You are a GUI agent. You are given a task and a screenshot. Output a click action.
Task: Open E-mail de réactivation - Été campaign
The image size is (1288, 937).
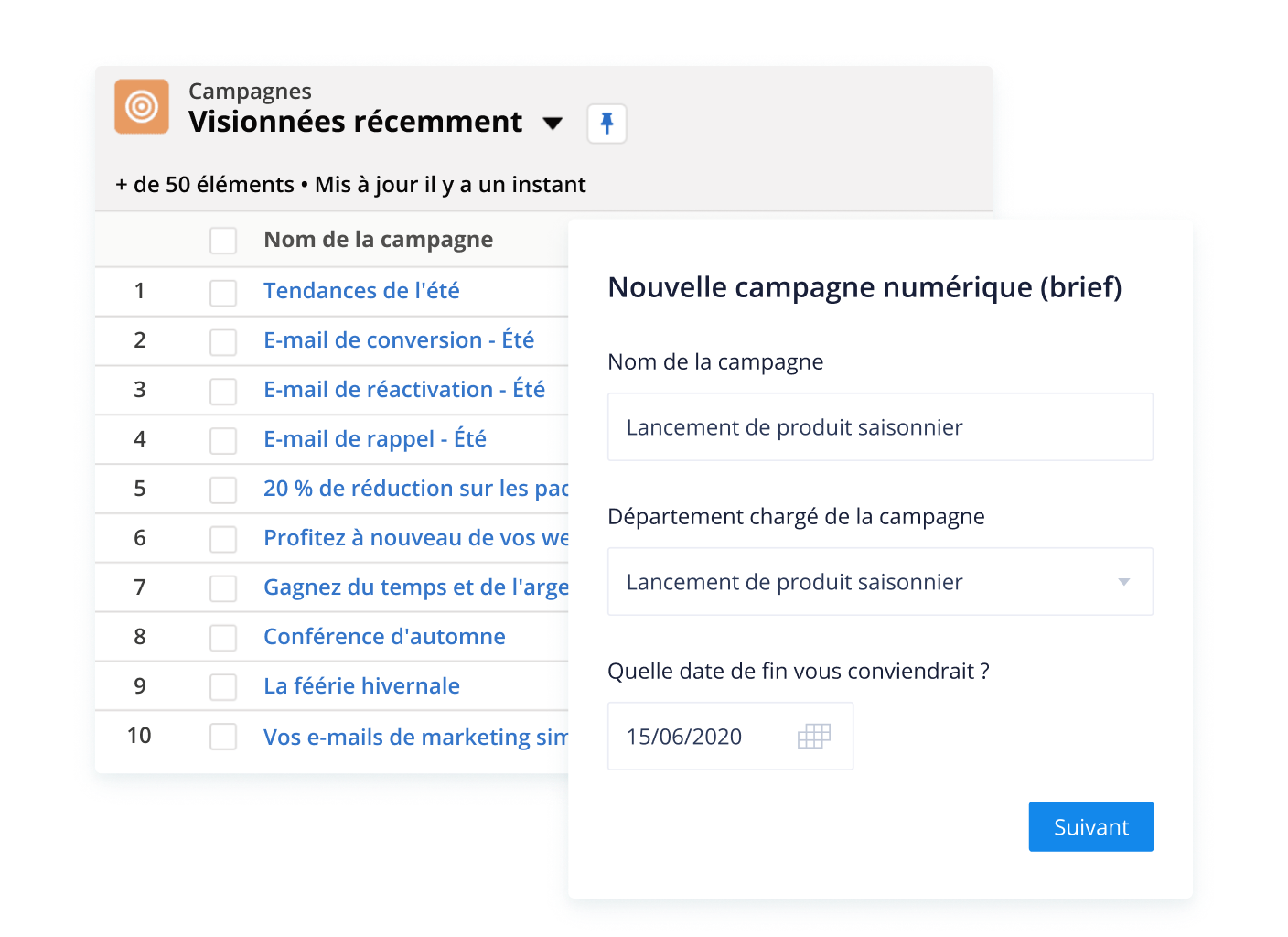[404, 390]
